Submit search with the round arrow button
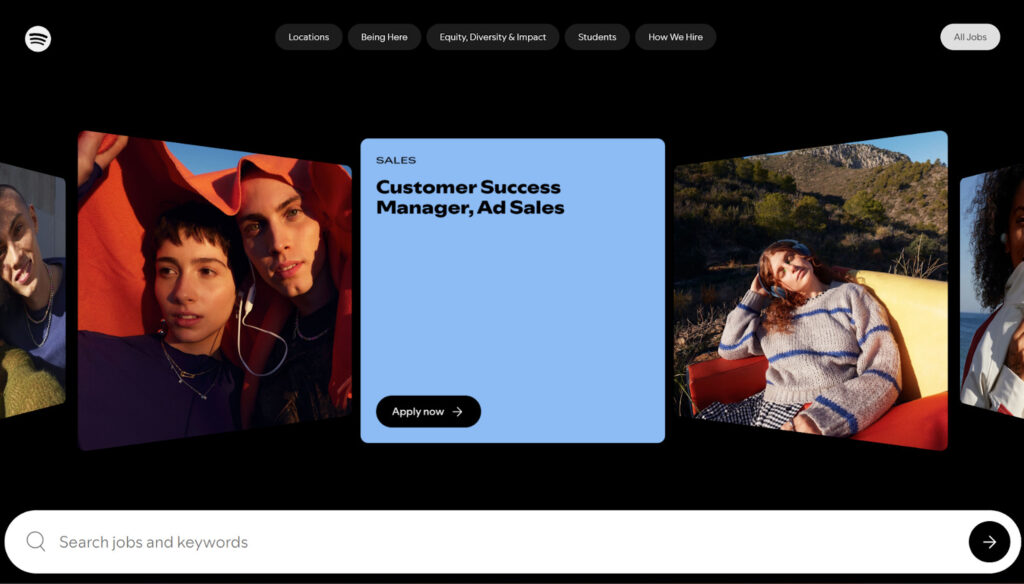This screenshot has height=584, width=1024. [x=989, y=542]
